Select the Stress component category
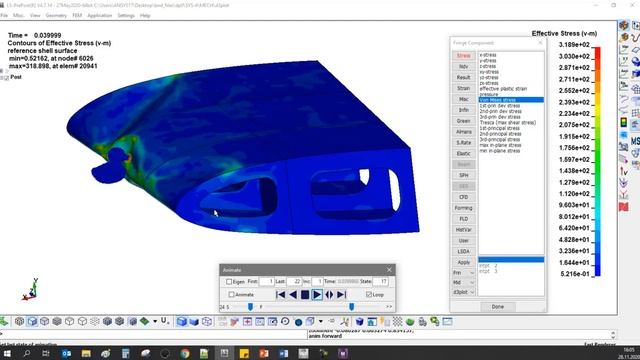This screenshot has height=360, width=640. tap(464, 56)
